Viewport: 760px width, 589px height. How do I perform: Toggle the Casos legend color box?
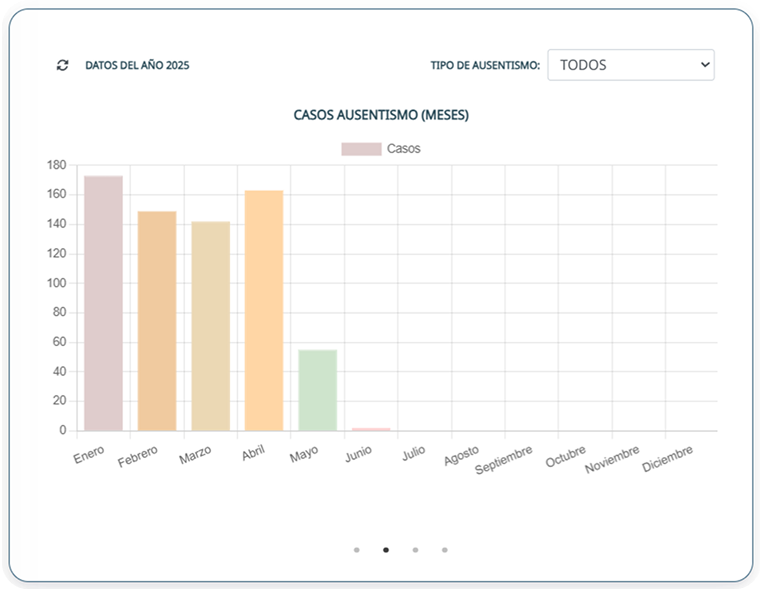361,149
